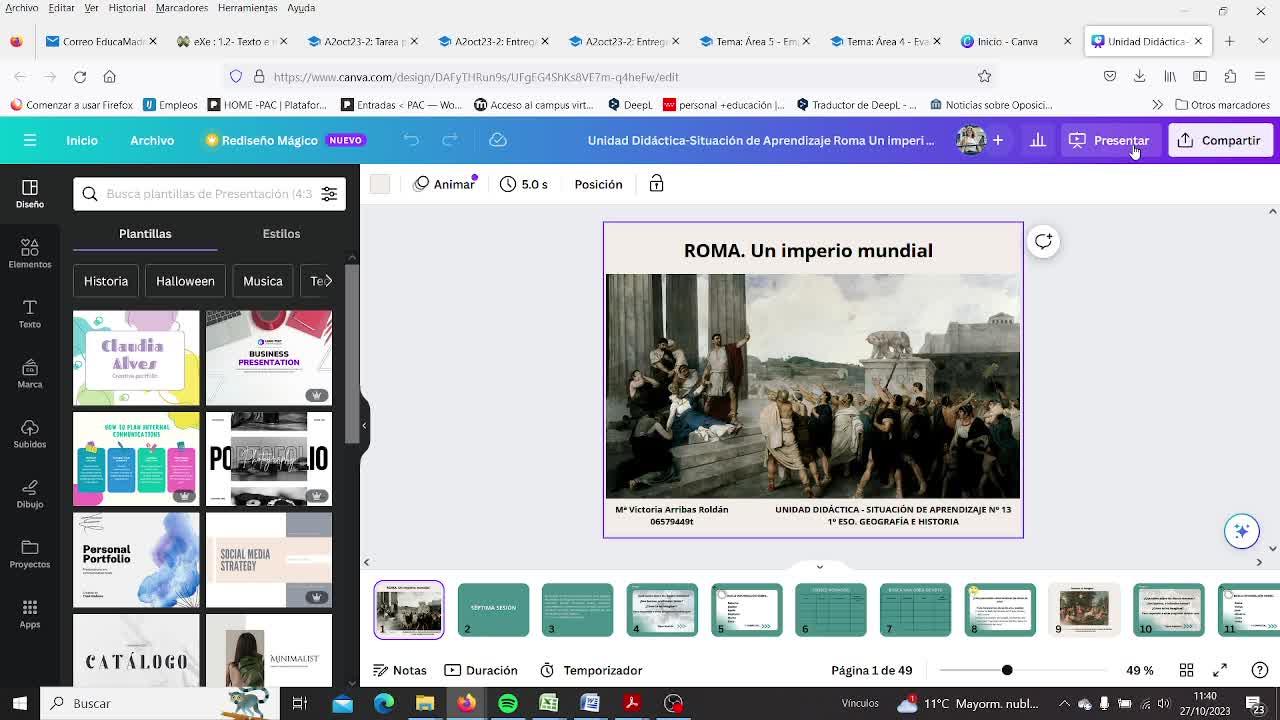Filter templates by Halloween chip

(x=185, y=281)
